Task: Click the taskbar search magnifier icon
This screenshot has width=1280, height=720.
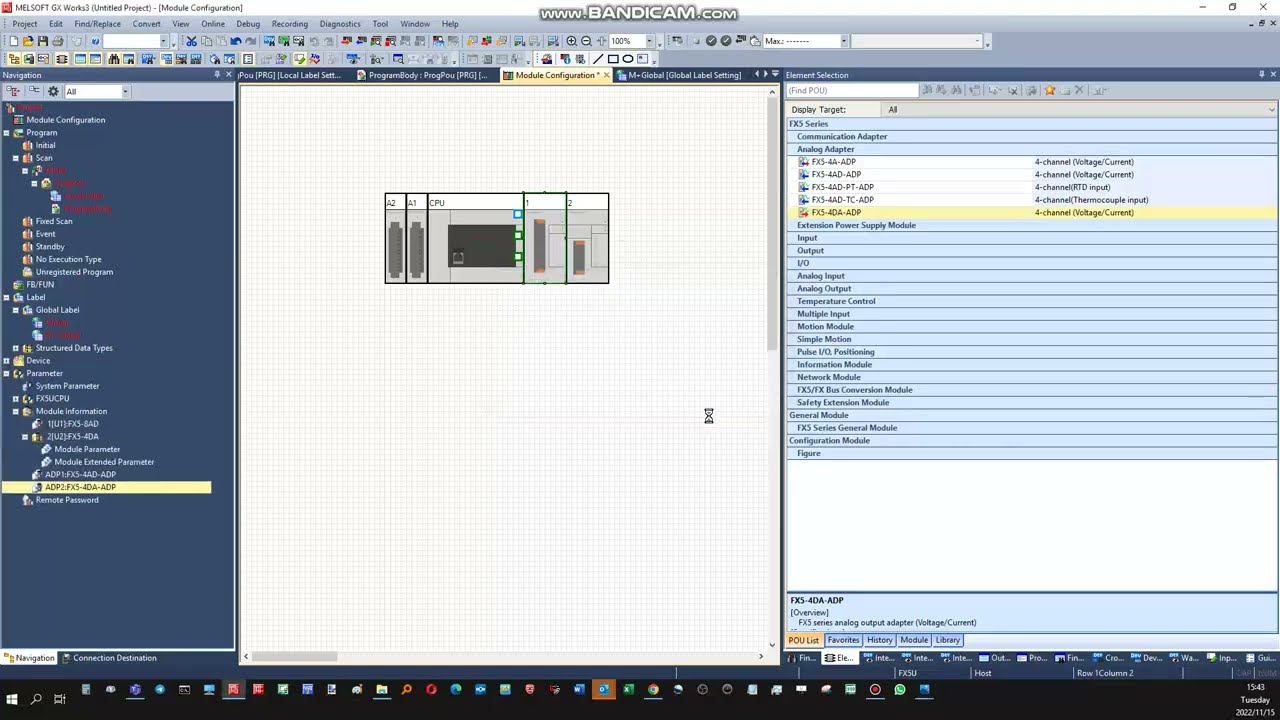Action: tap(36, 699)
